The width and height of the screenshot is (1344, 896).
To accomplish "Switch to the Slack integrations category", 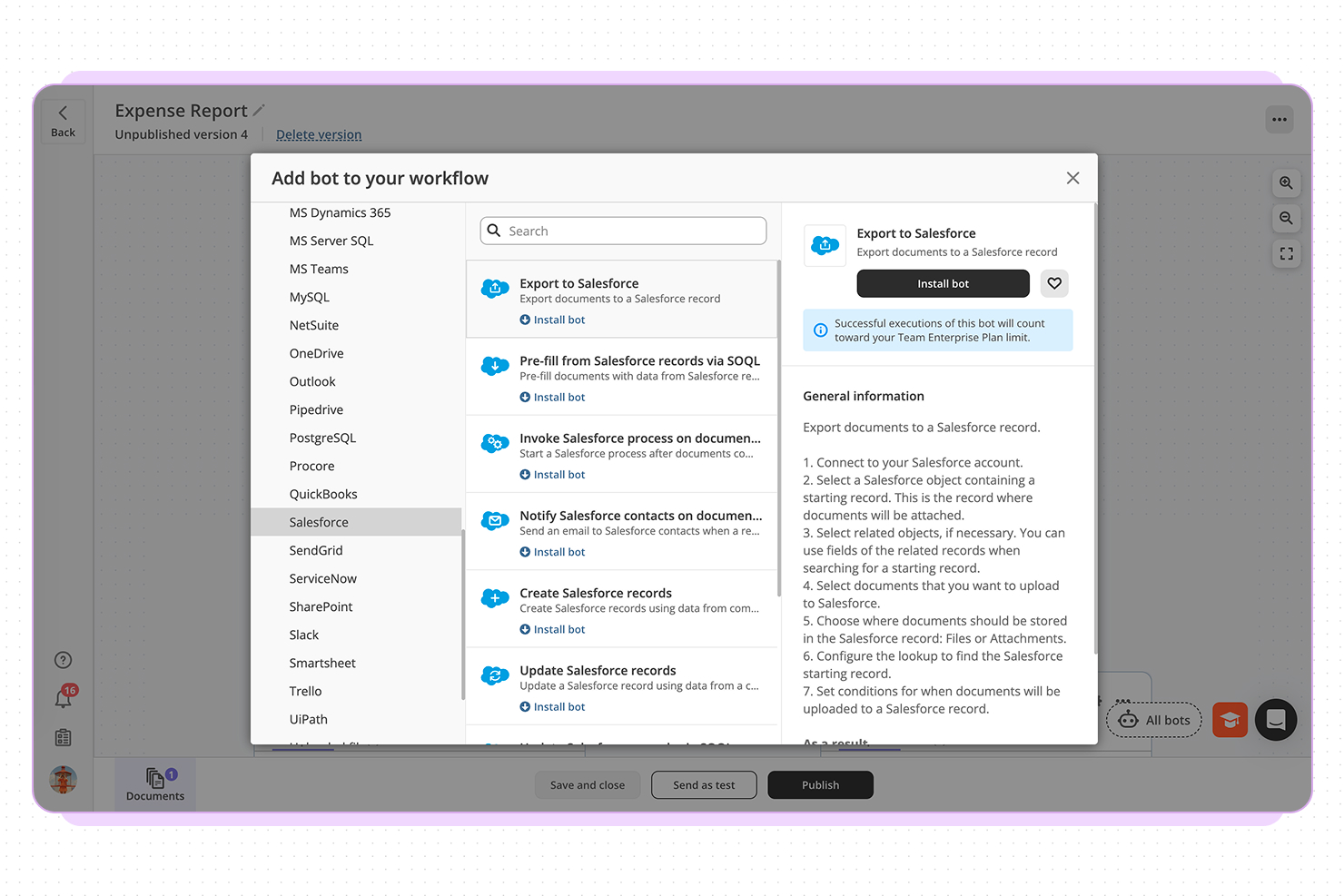I will point(303,635).
